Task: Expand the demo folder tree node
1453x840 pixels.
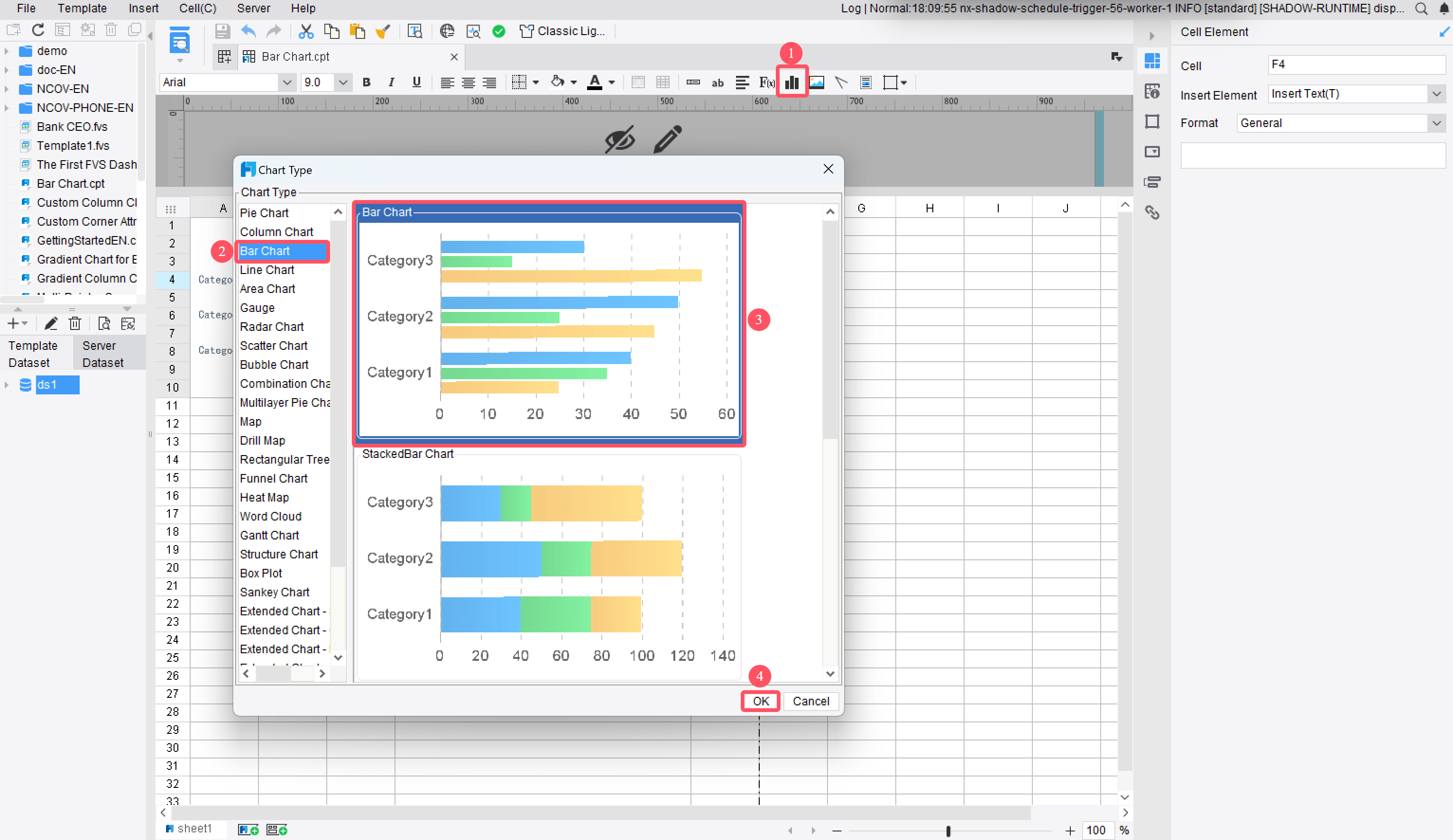Action: tap(6, 51)
